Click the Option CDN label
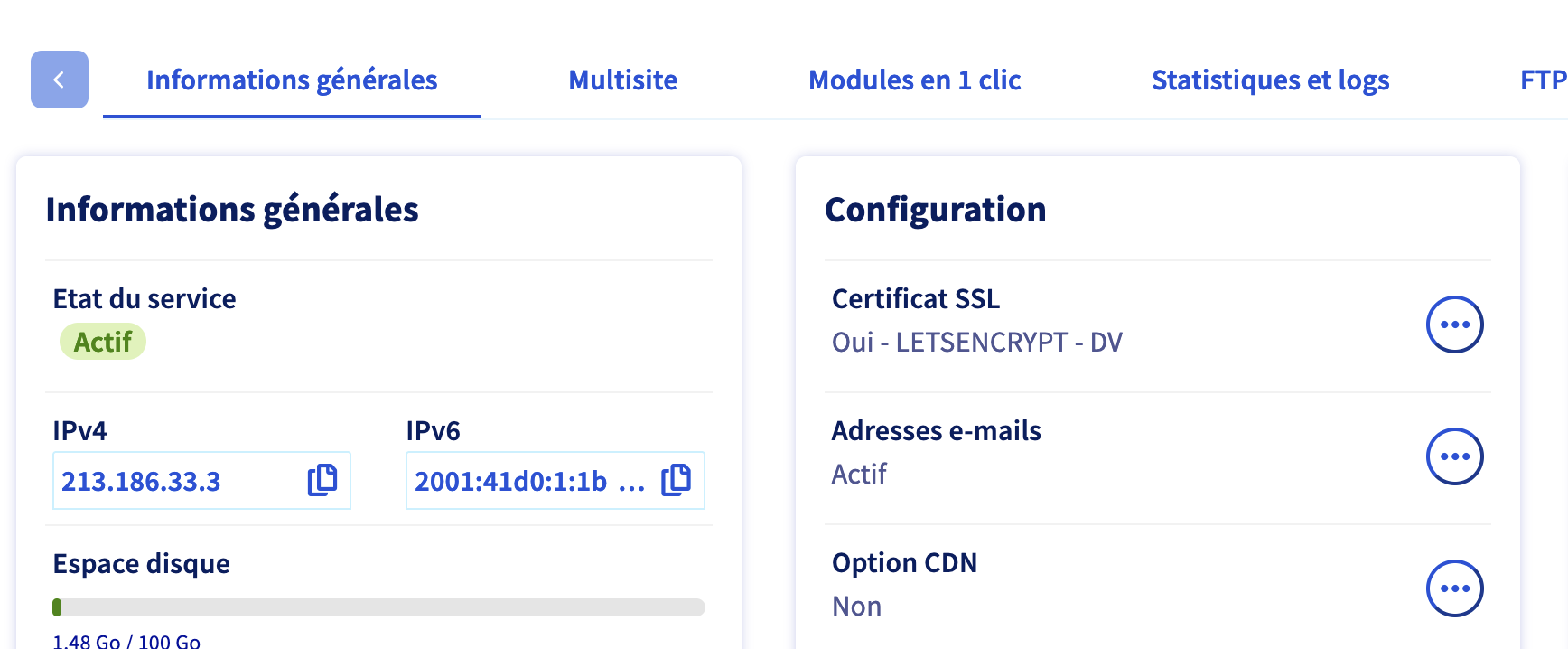This screenshot has width=1568, height=649. tap(904, 563)
